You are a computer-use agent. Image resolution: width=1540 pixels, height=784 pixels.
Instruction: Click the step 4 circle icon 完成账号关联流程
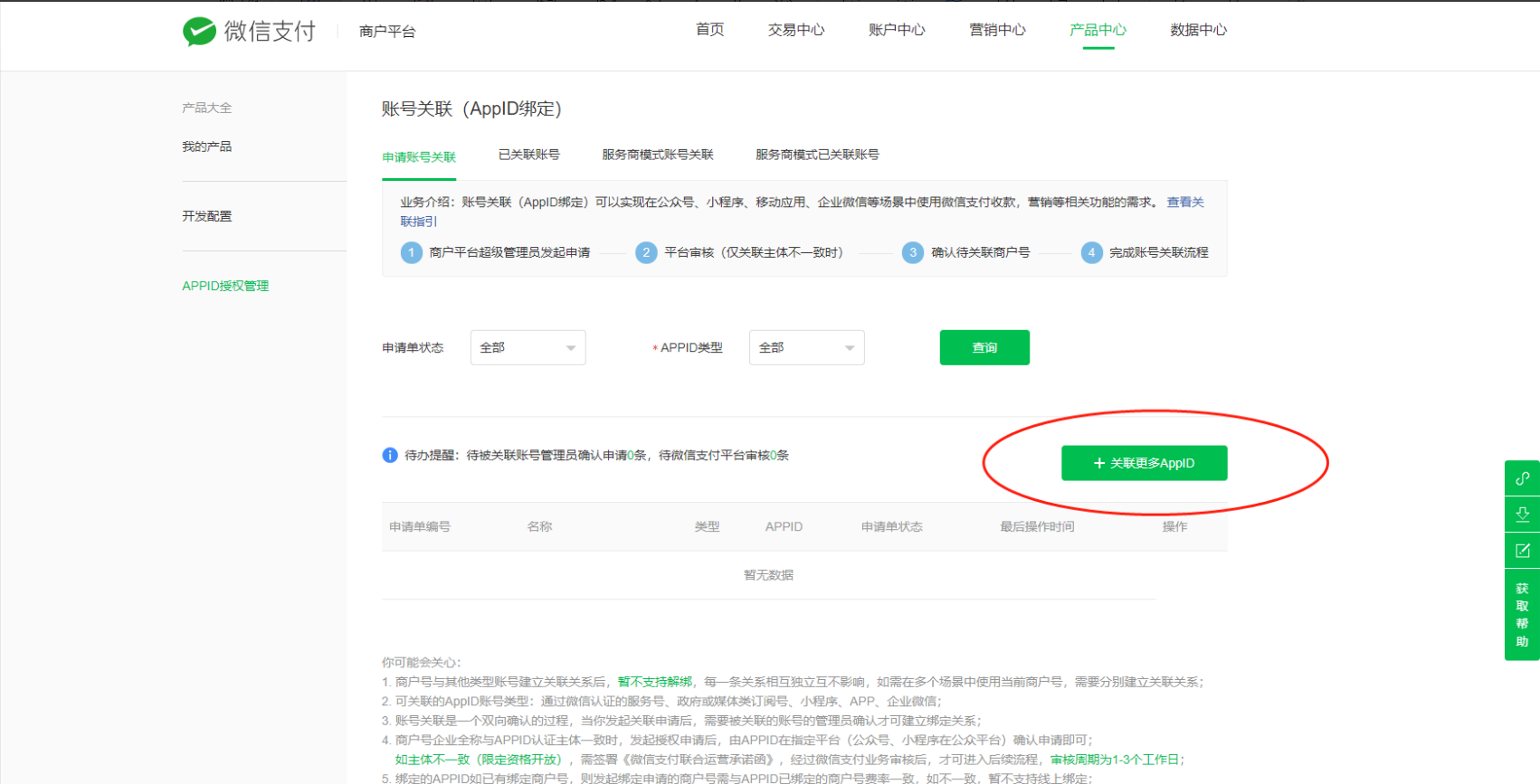click(1091, 252)
